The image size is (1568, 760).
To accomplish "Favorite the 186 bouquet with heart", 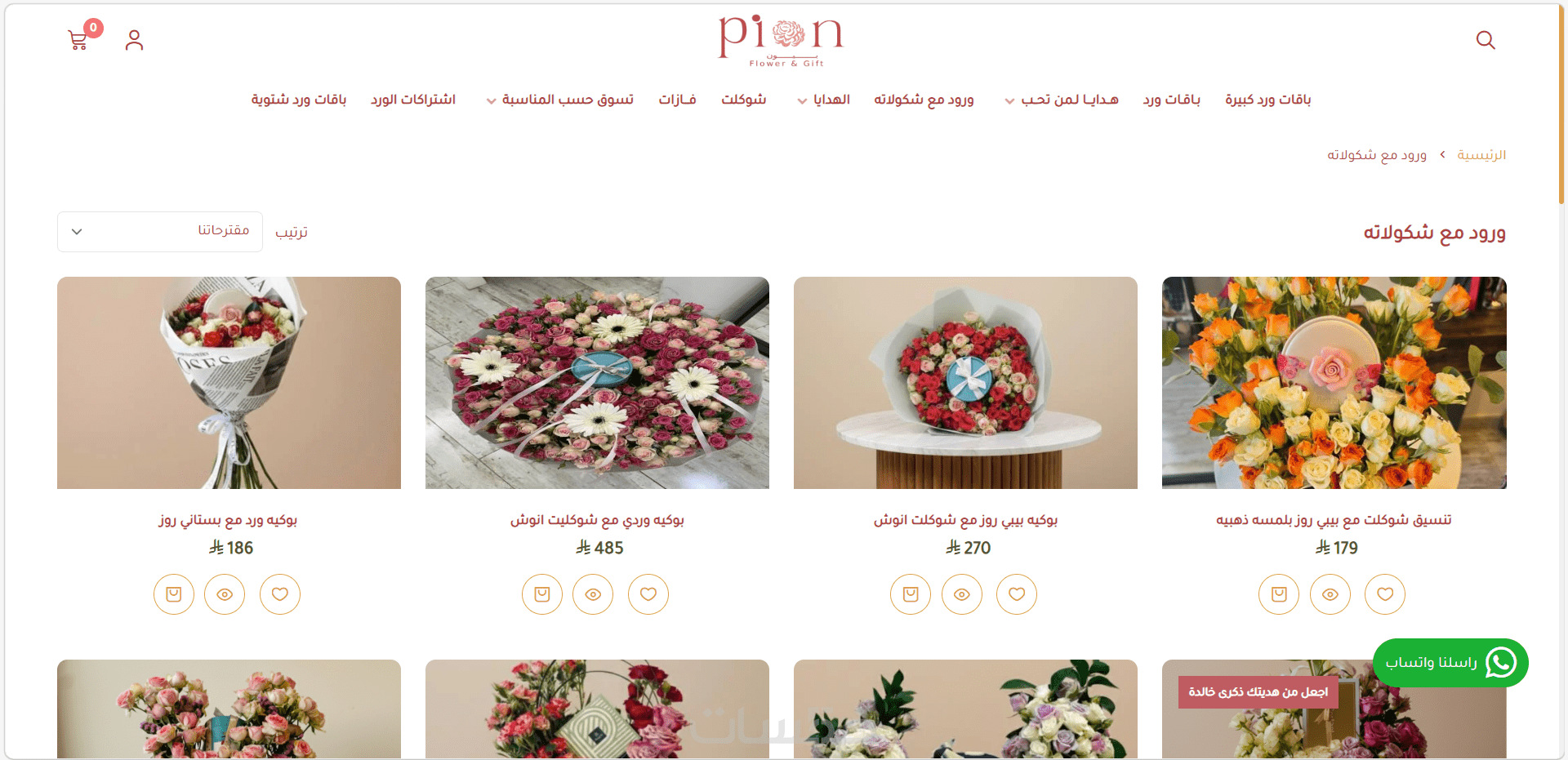I will (280, 594).
